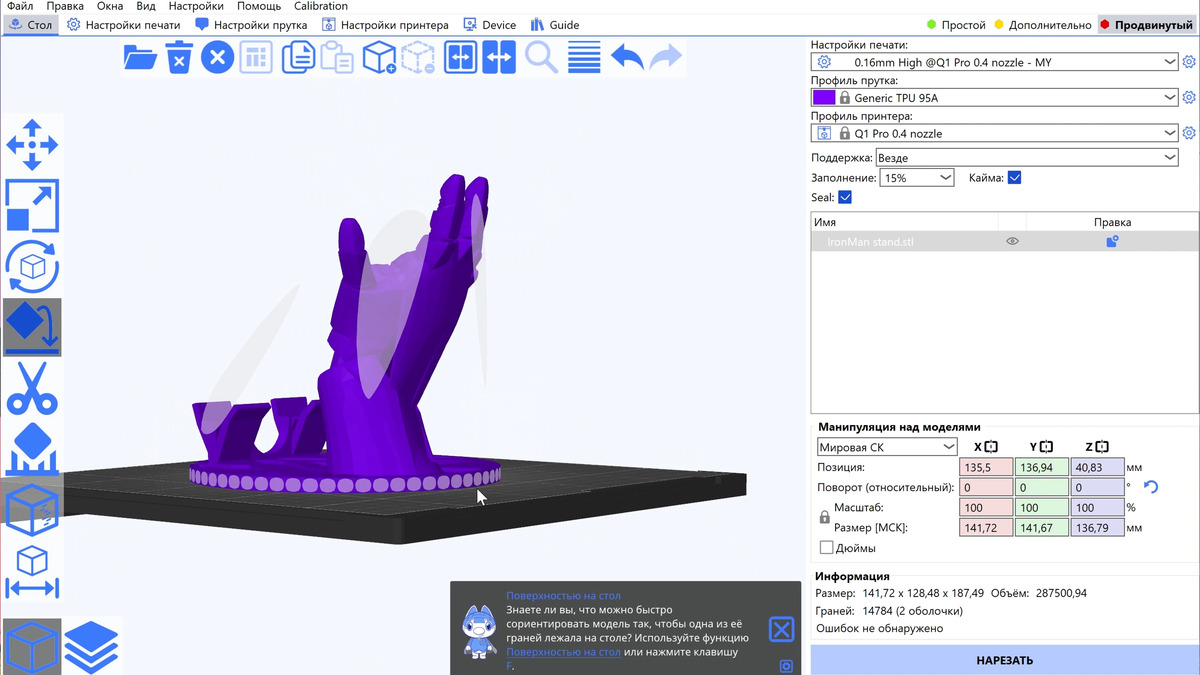This screenshot has width=1200, height=675.
Task: Switch to layers preview view icon
Action: pyautogui.click(x=92, y=646)
